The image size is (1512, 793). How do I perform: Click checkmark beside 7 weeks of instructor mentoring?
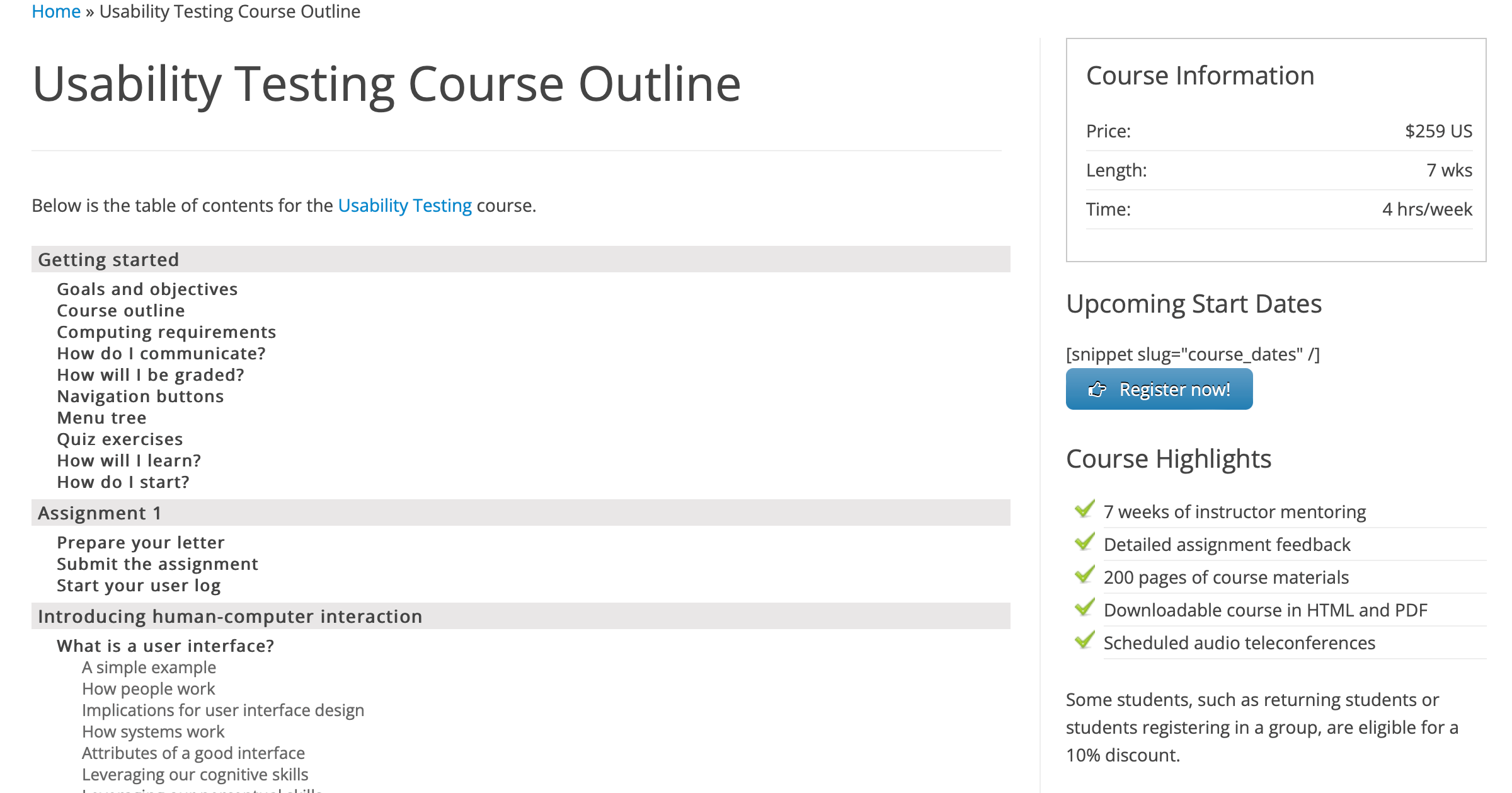pyautogui.click(x=1084, y=509)
